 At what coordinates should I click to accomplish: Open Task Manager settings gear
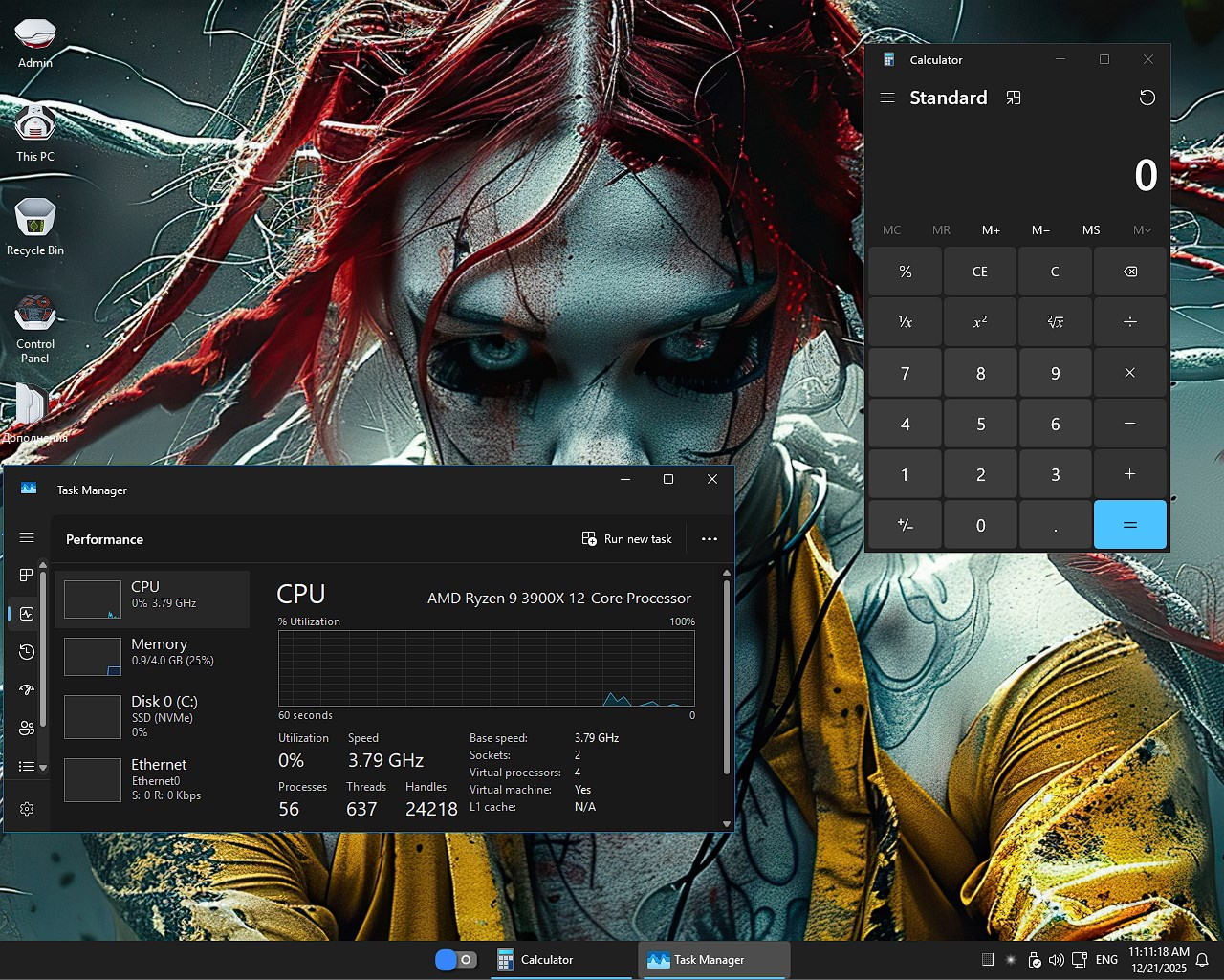[x=27, y=809]
